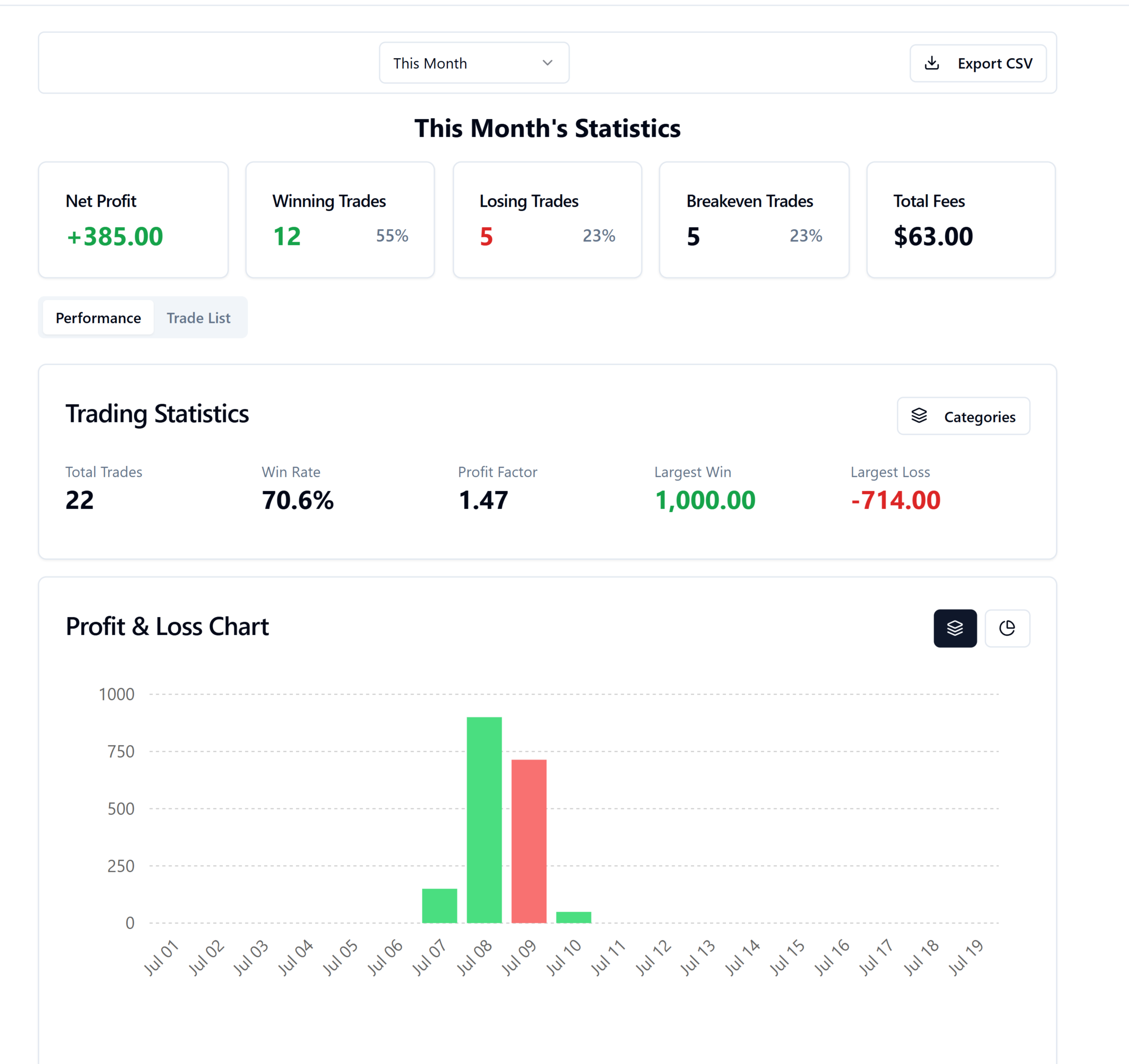The width and height of the screenshot is (1129, 1064).
Task: Click the Win Rate 70.6% value
Action: (x=297, y=500)
